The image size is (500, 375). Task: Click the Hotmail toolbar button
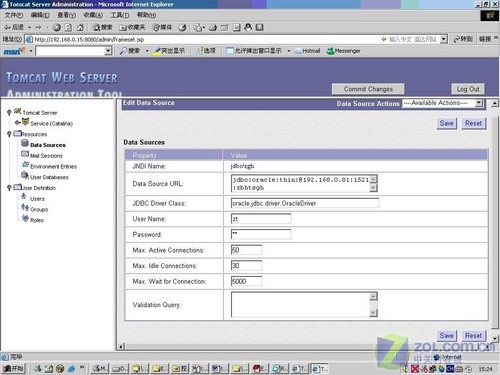point(307,51)
